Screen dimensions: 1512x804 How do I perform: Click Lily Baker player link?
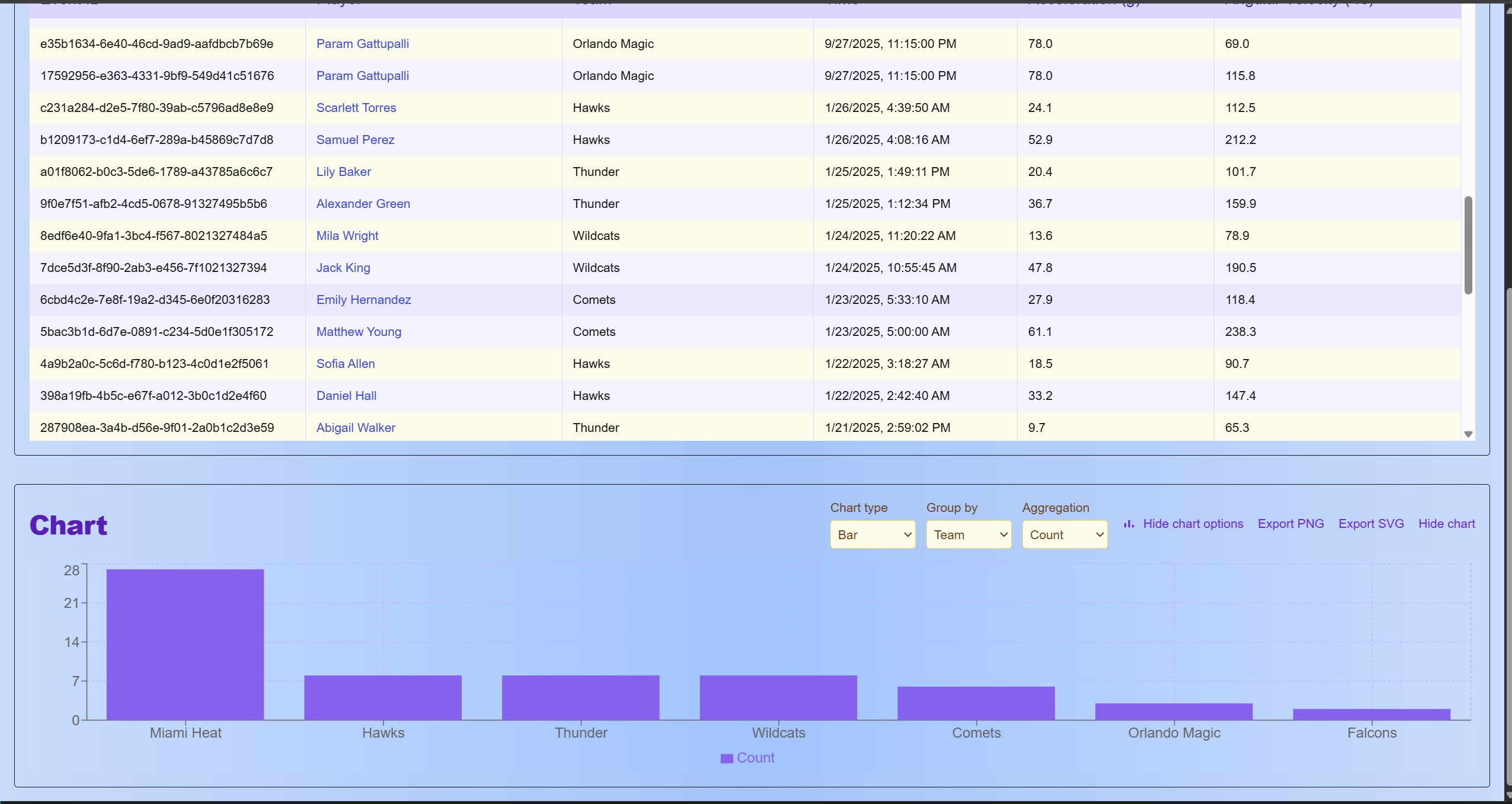coord(343,172)
